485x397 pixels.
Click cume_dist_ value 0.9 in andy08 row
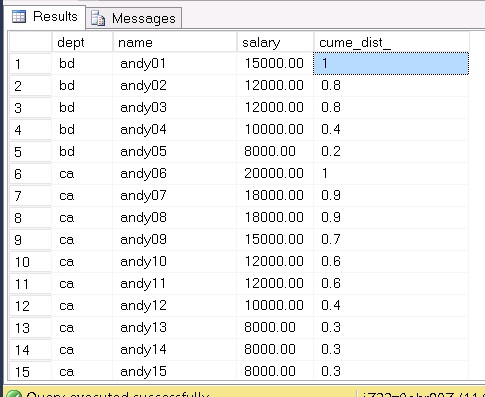pos(391,217)
